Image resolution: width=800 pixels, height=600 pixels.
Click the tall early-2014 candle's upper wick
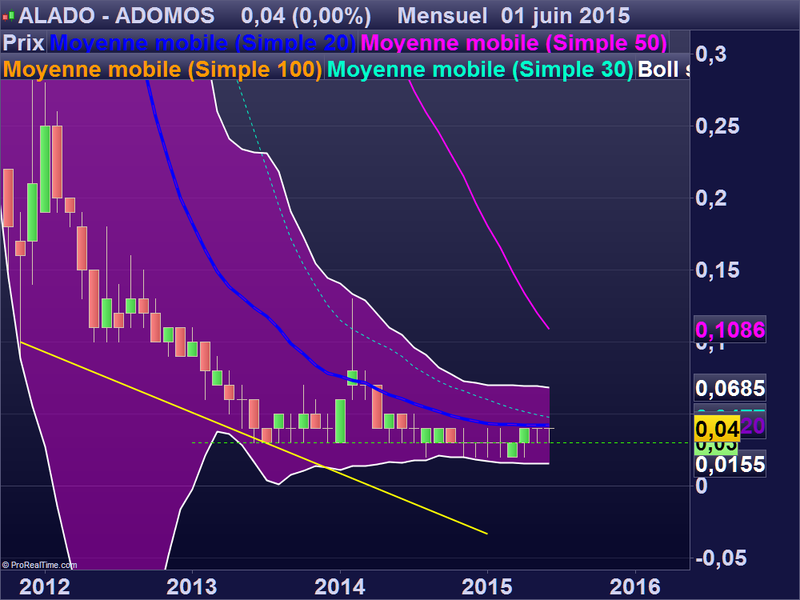pos(353,334)
